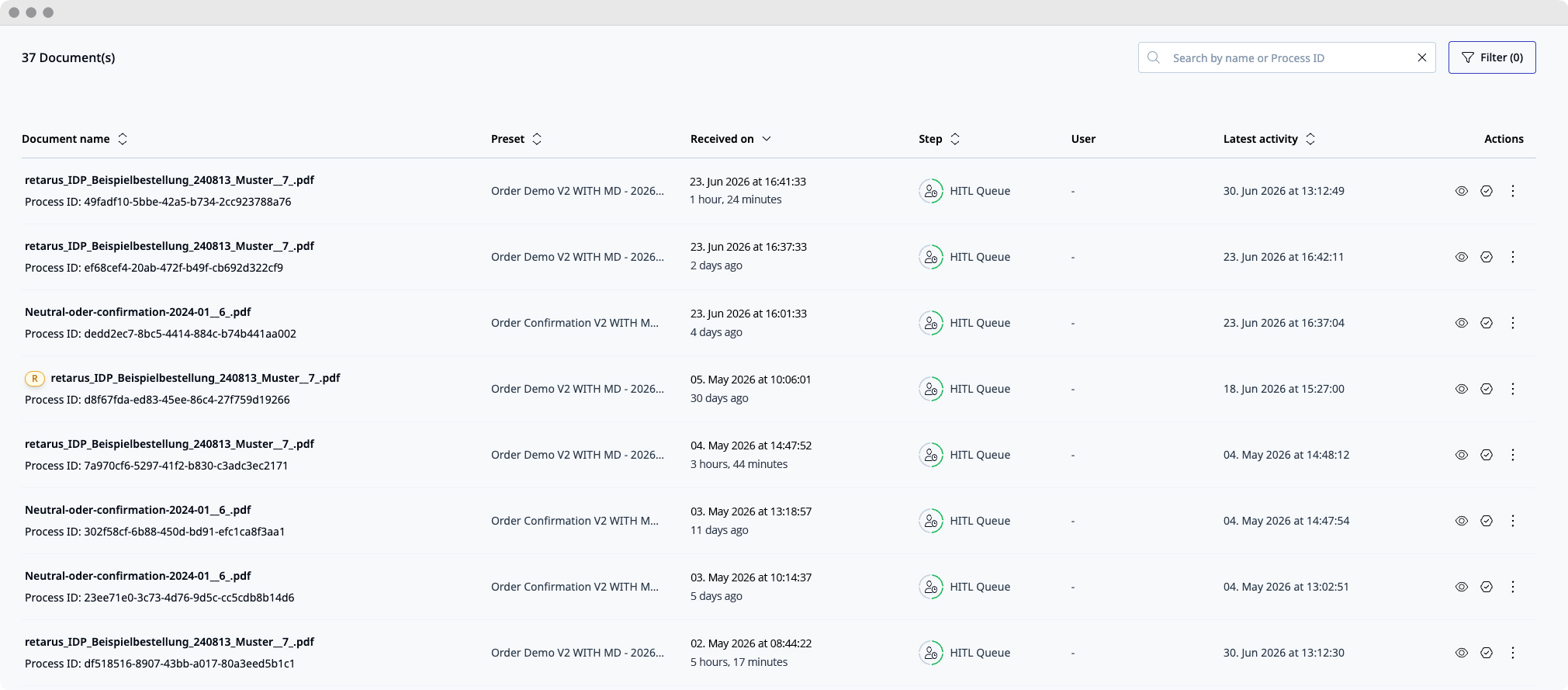
Task: Select text 'Process ID: df518516-8907-43bb-a017-80a3eed5b1c1'
Action: (x=160, y=664)
